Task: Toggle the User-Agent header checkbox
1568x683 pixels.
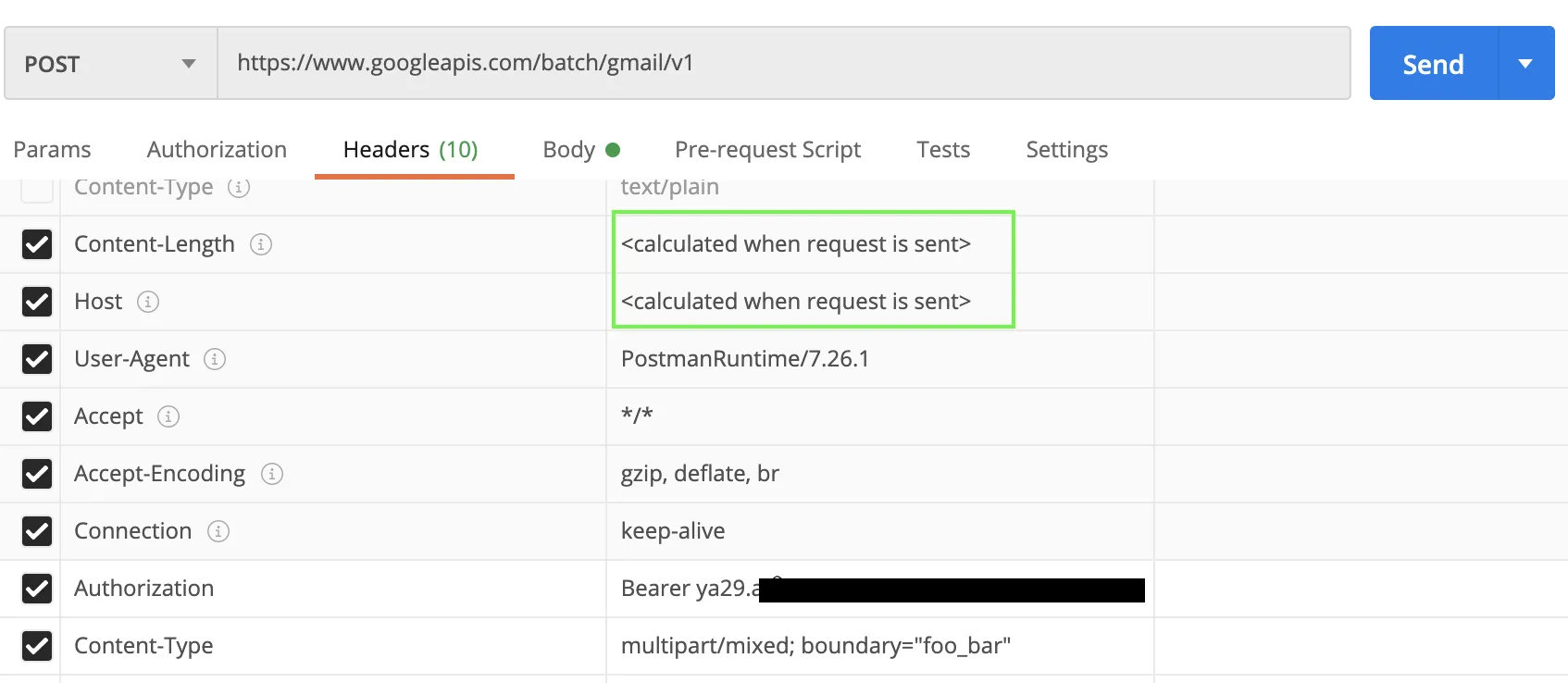Action: tap(37, 359)
